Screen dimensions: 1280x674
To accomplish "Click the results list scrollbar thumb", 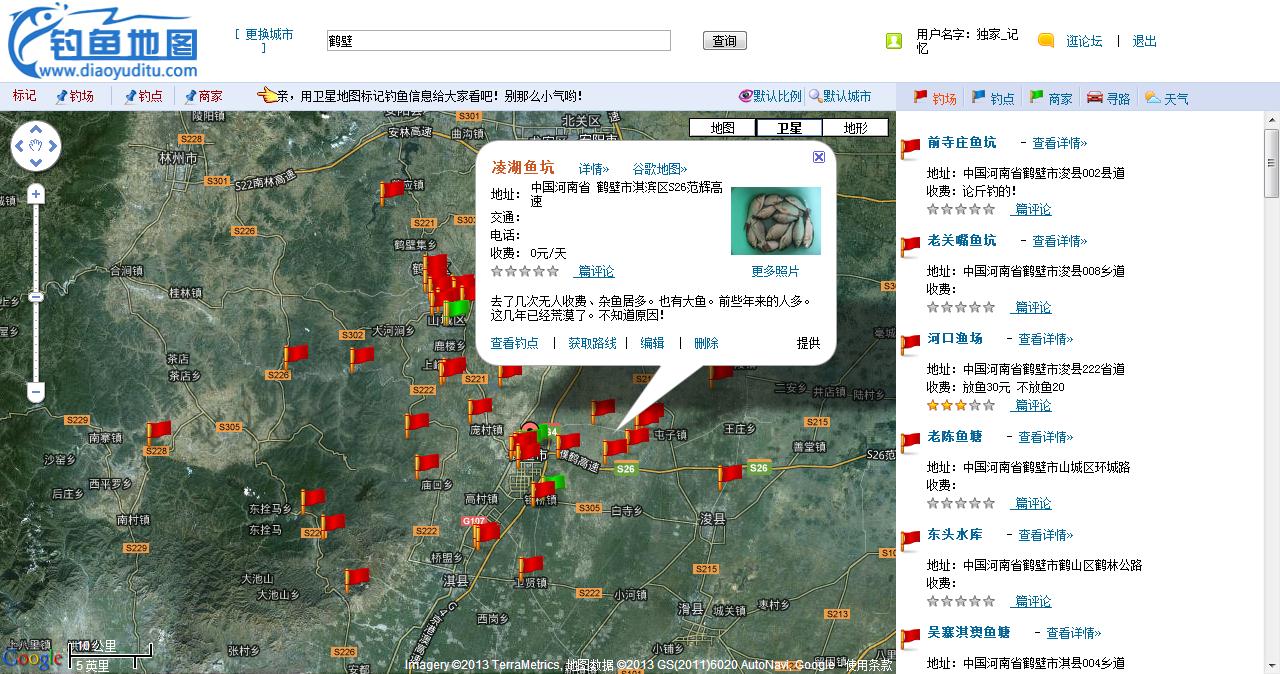I will 1272,163.
